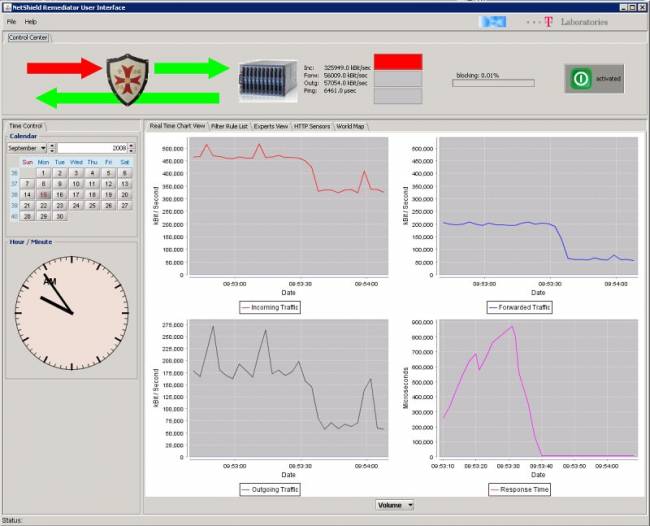Open the File menu
The image size is (650, 526).
[x=11, y=22]
